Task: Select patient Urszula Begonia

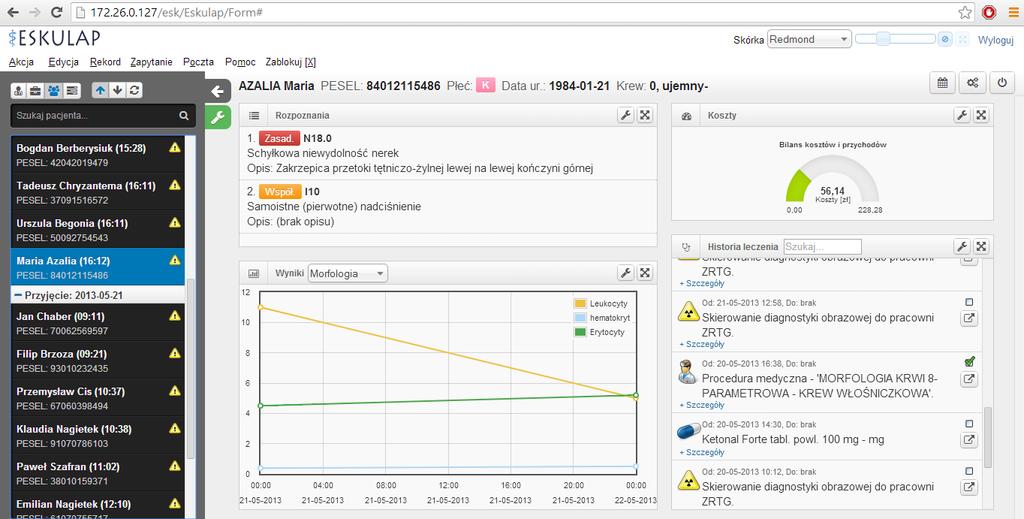Action: click(98, 229)
